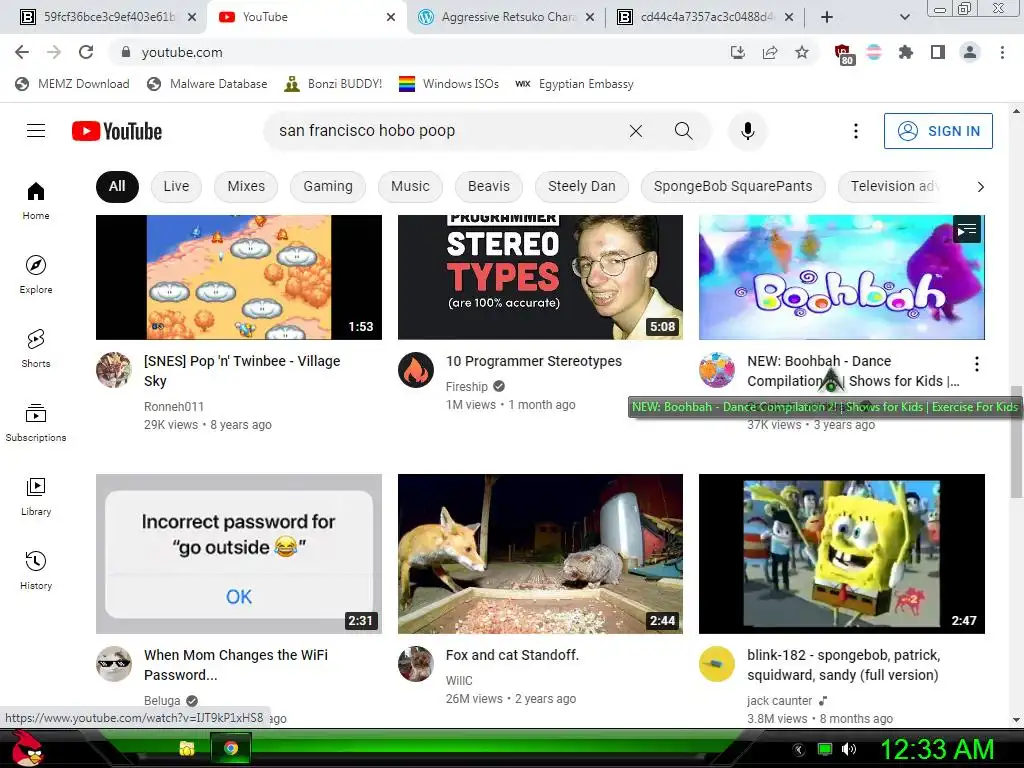
Task: Switch to the Aggressive Retsuko browser tab
Action: [x=506, y=17]
